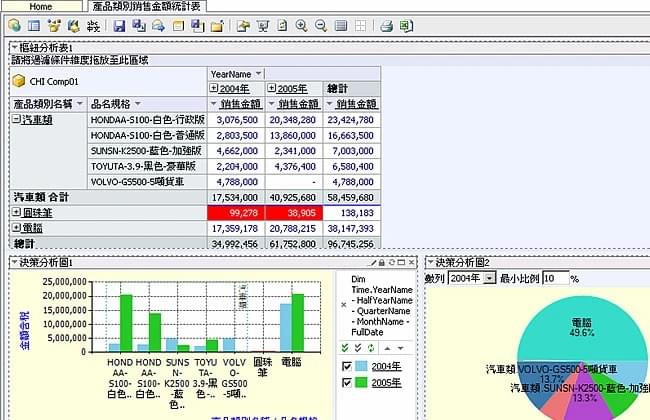Image resolution: width=650 pixels, height=420 pixels.
Task: Uncheck the 2005年 legend checkbox
Action: [347, 382]
